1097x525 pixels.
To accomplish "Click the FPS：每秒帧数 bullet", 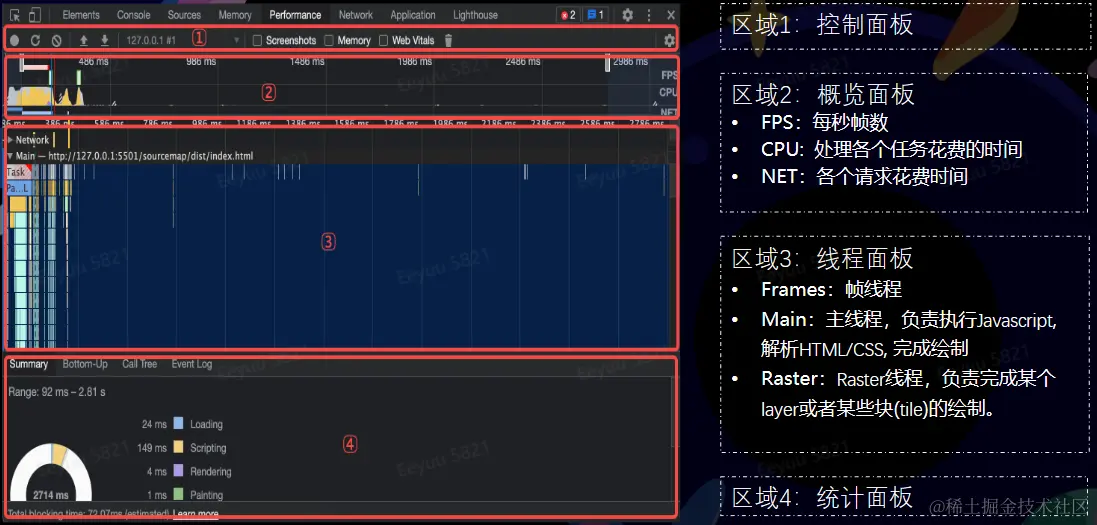I will tap(825, 122).
